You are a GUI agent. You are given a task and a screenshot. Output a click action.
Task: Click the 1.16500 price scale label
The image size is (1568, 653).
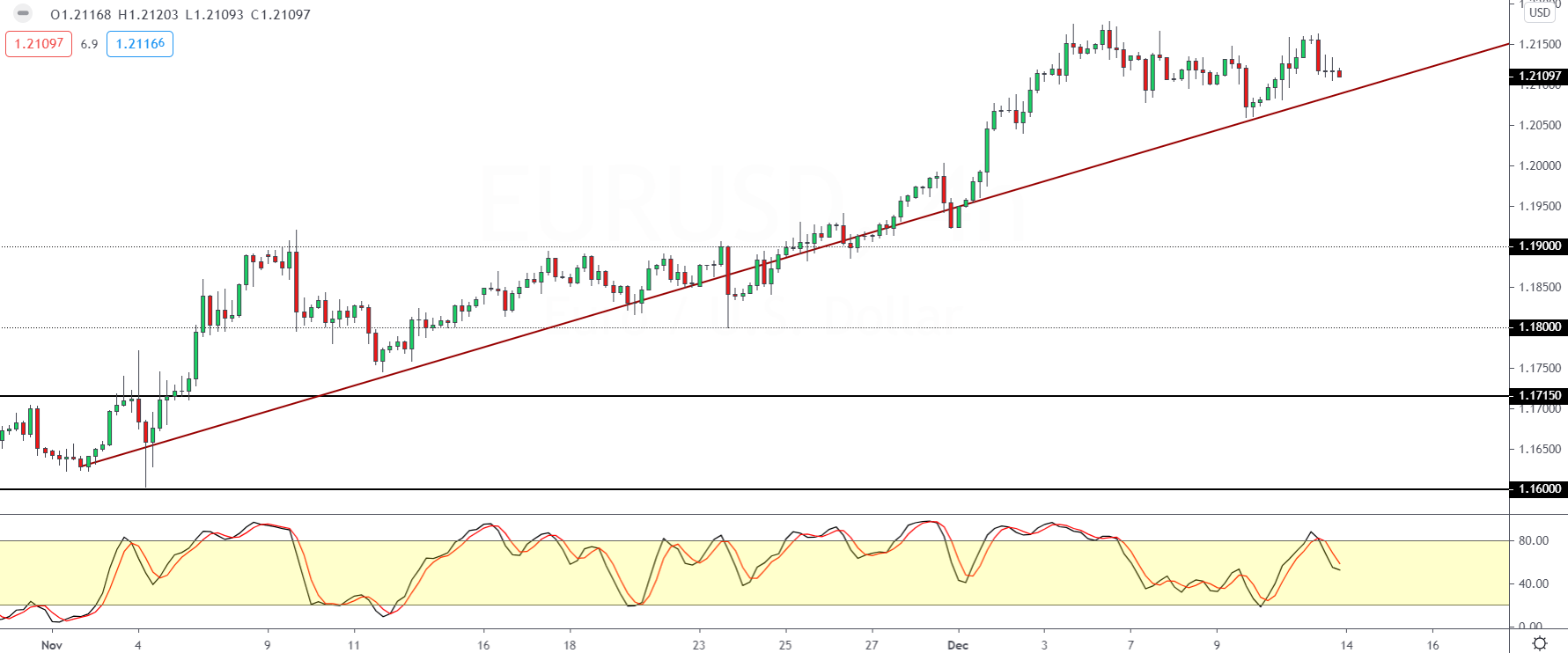pyautogui.click(x=1540, y=449)
